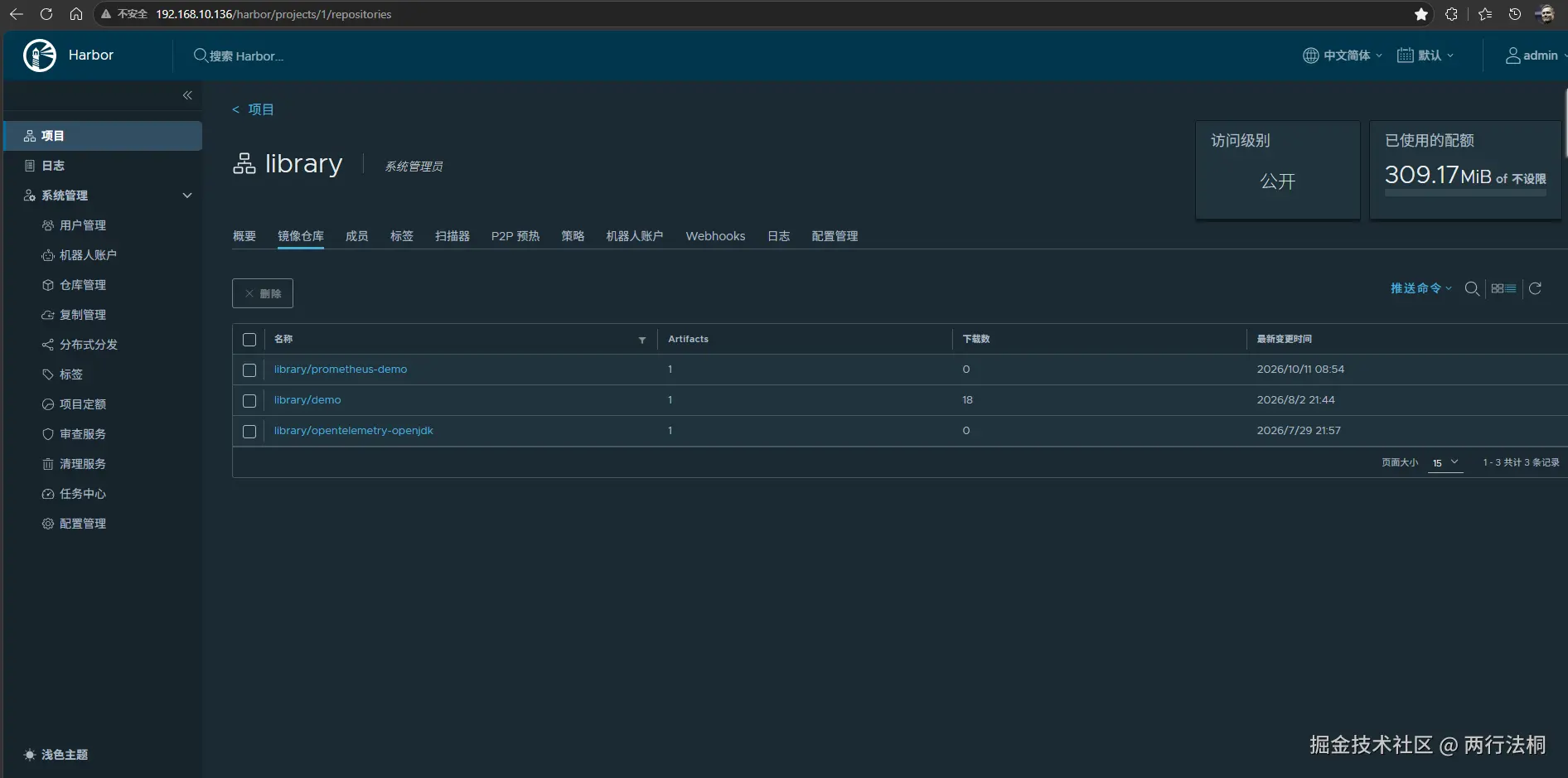1568x778 pixels.
Task: Open admin user menu
Action: 1536,56
